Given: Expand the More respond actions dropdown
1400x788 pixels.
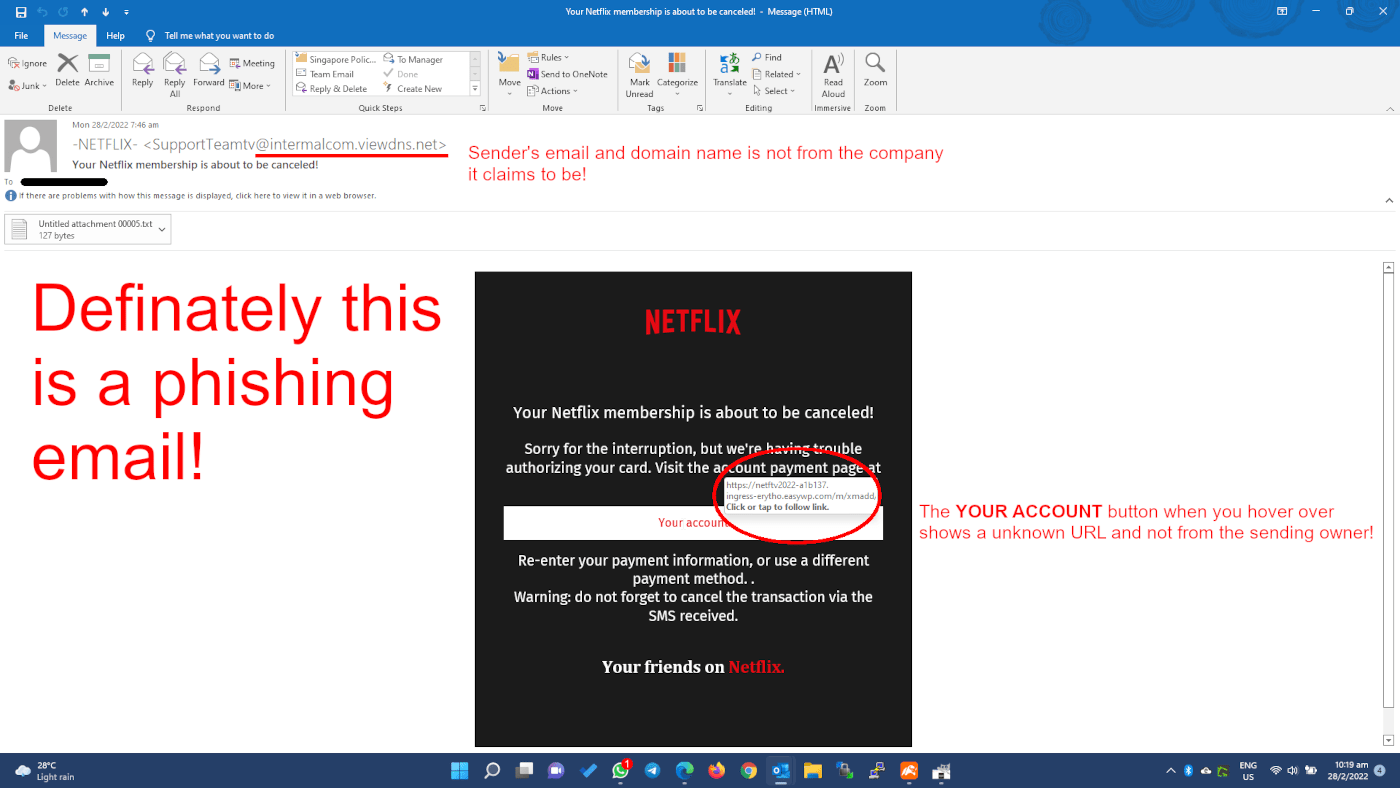Looking at the screenshot, I should 248,86.
